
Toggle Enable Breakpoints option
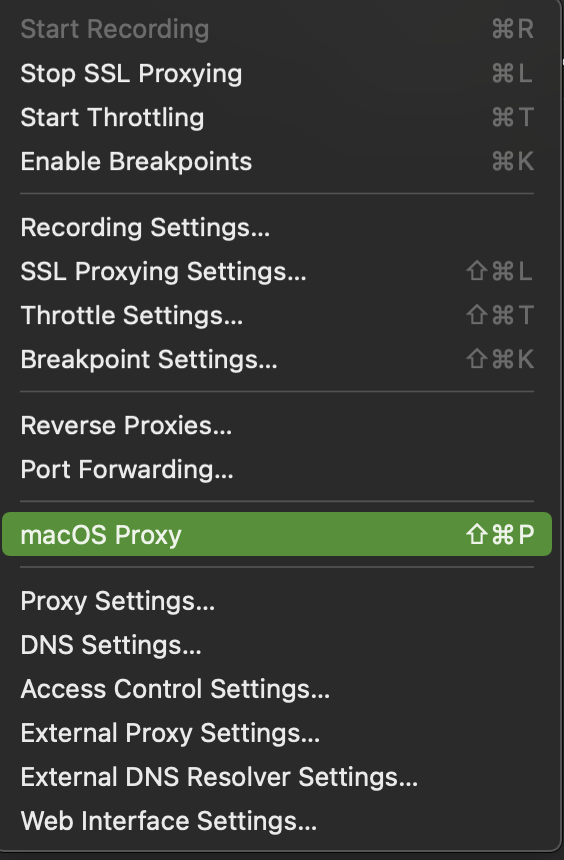coord(277,161)
